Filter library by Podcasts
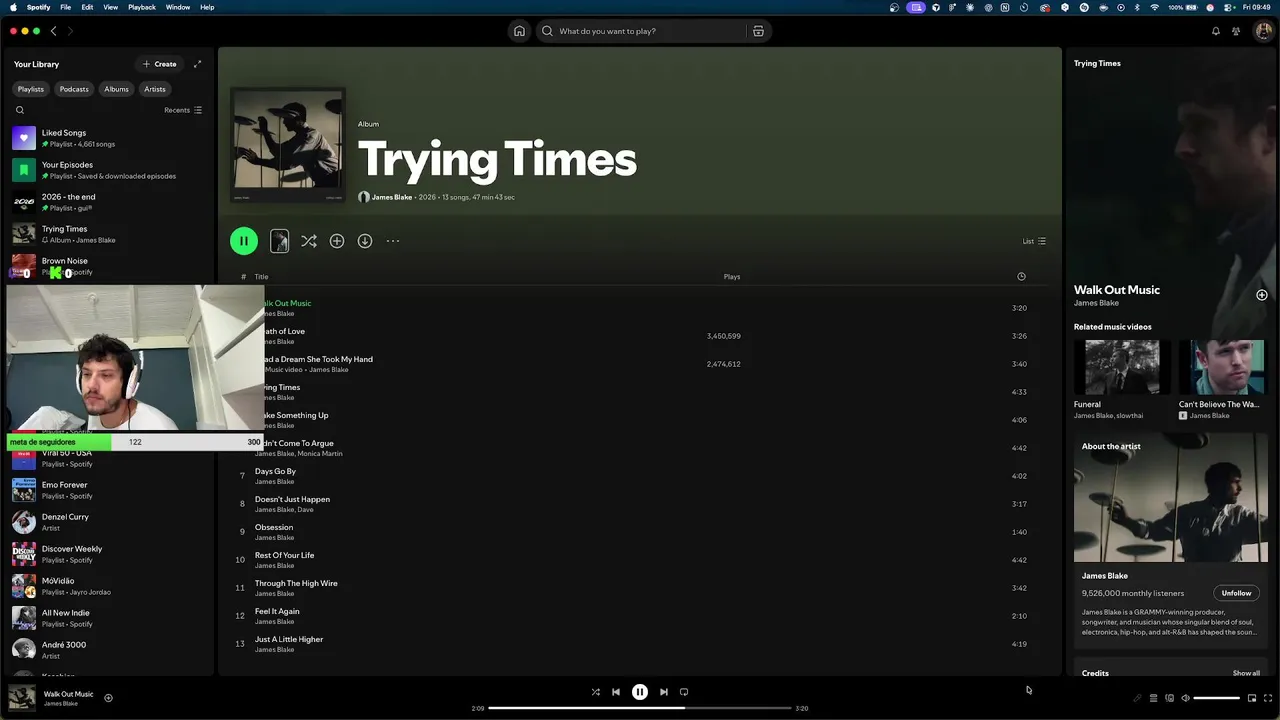Screen dimensions: 1280x720 tap(74, 89)
